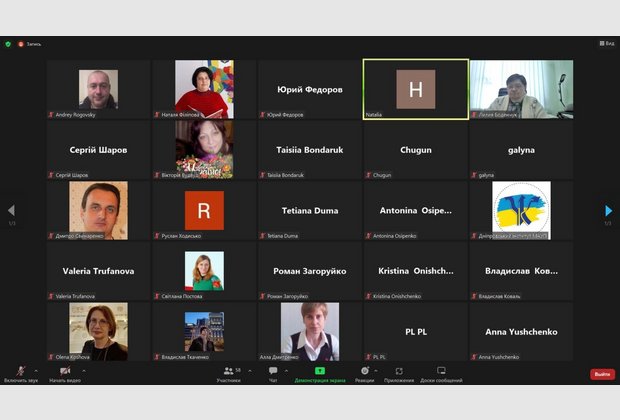Open video options arrow beside camera
The width and height of the screenshot is (620, 420).
[x=84, y=371]
